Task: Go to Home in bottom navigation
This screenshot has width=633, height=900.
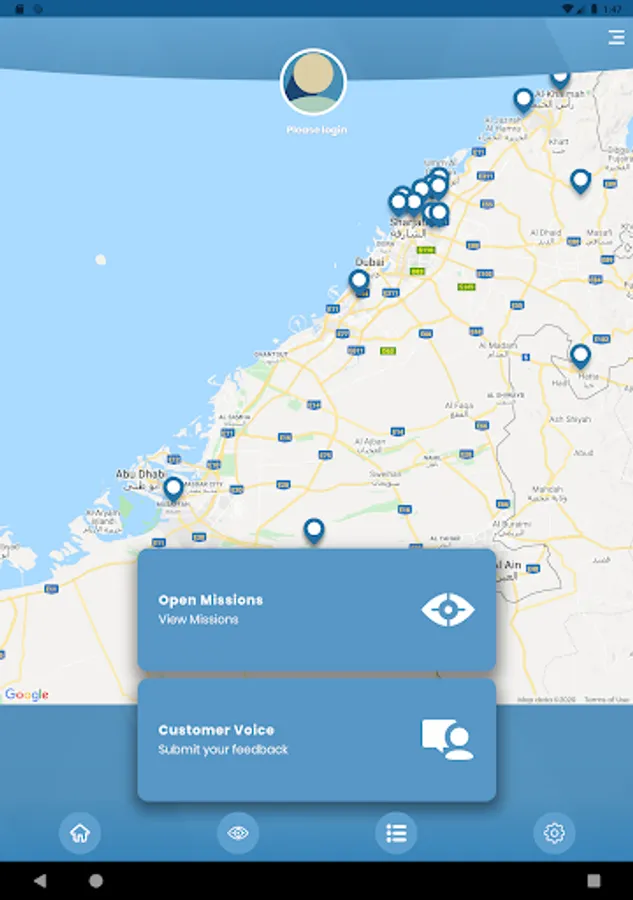Action: pos(80,832)
